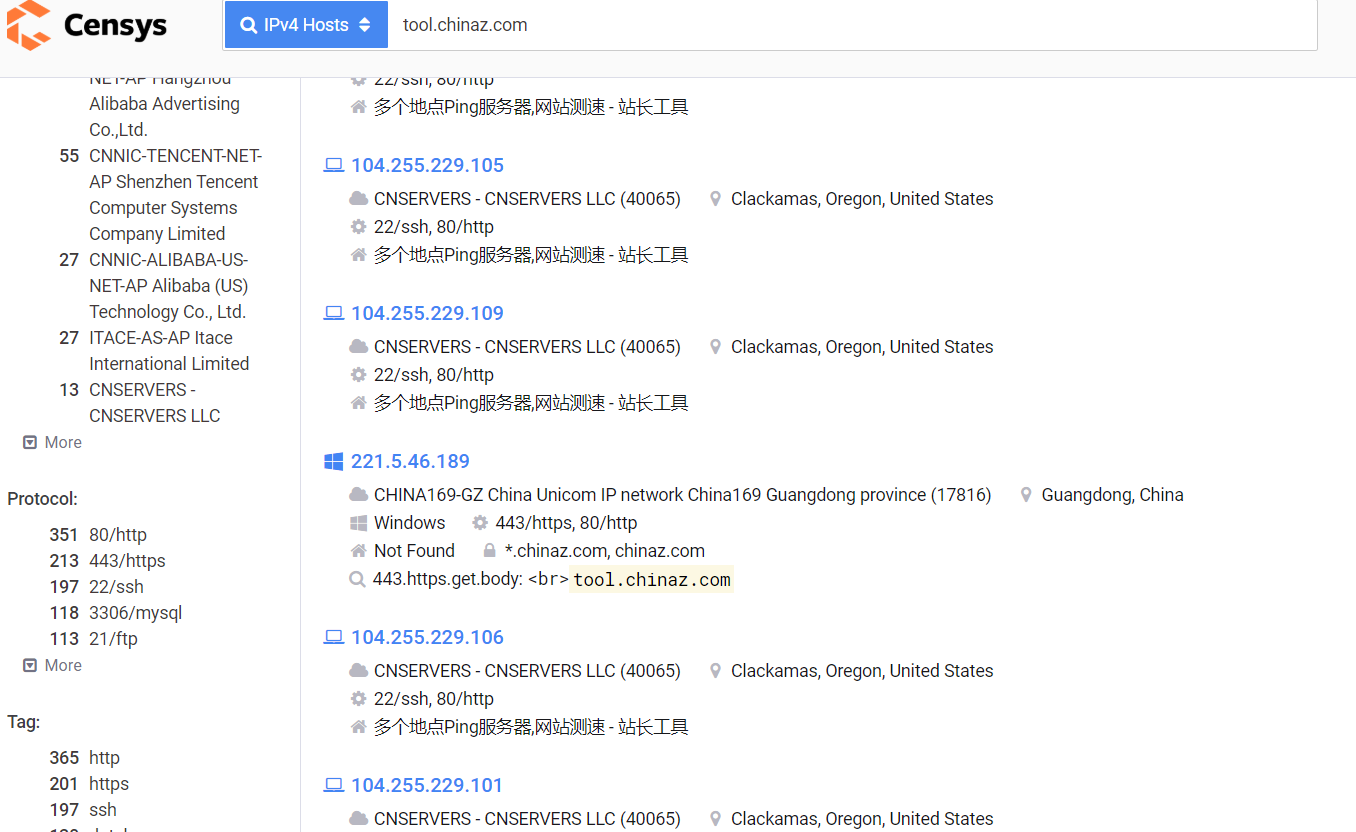The width and height of the screenshot is (1356, 832).
Task: Click CHINA169-GZ China Unicom network text
Action: click(683, 495)
